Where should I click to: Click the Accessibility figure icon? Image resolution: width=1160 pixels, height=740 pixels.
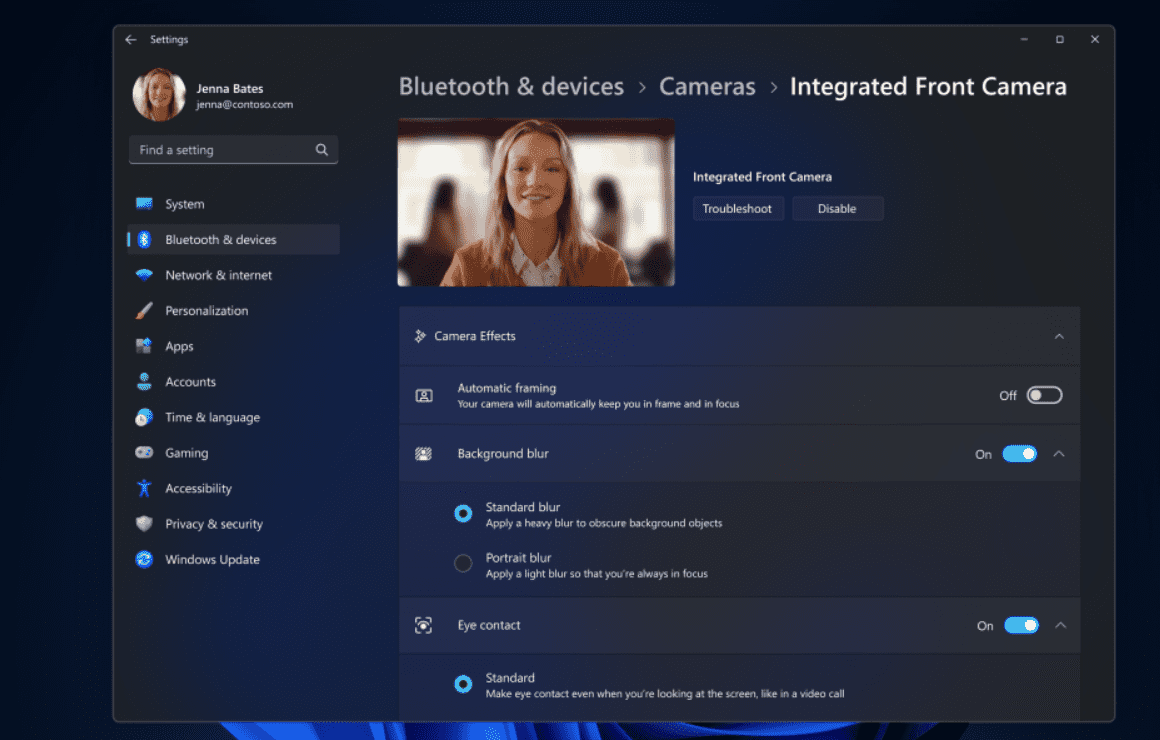tap(144, 488)
